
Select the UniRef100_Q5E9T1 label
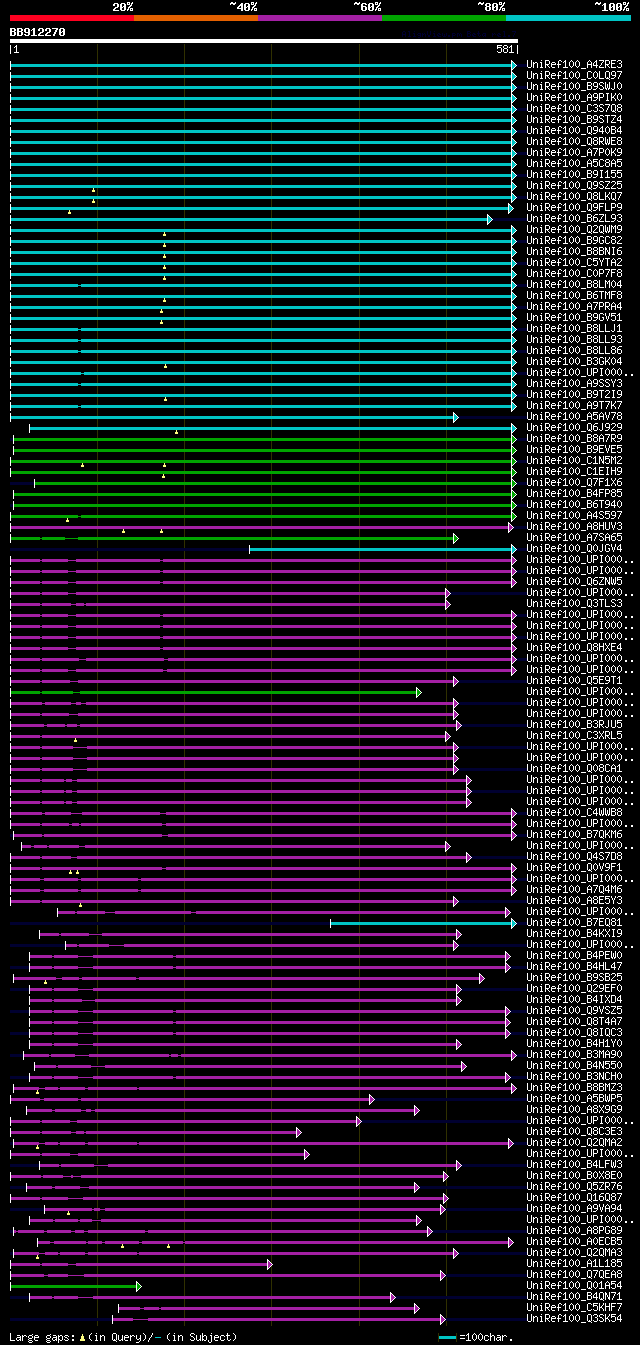pyautogui.click(x=574, y=680)
